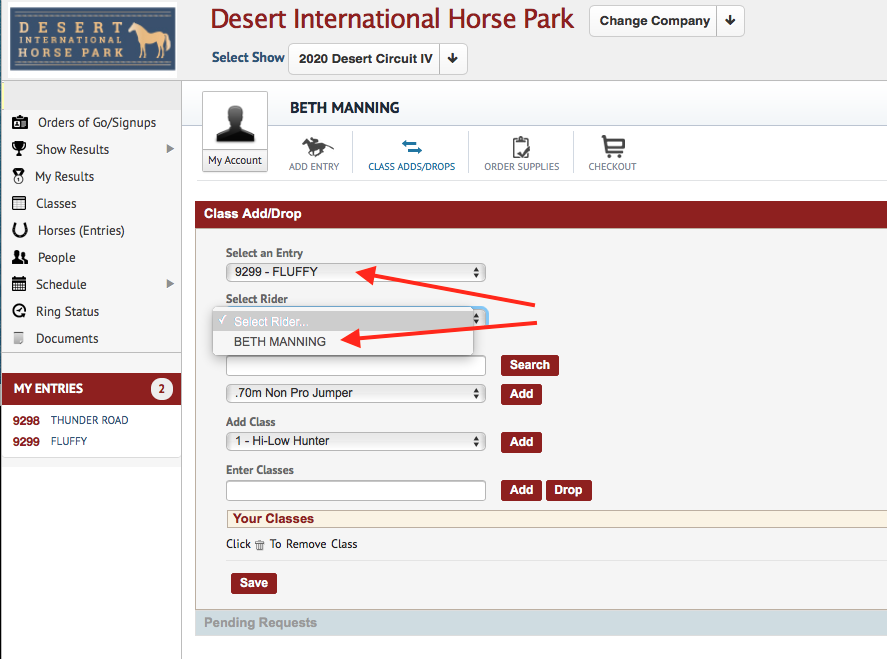Viewport: 887px width, 659px height.
Task: Click the Save button
Action: tap(253, 583)
